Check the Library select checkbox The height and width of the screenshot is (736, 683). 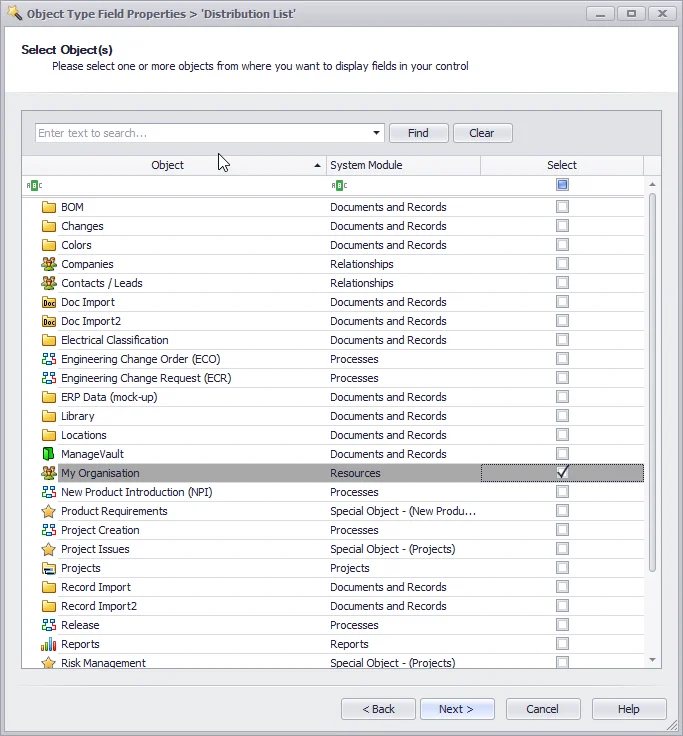562,416
